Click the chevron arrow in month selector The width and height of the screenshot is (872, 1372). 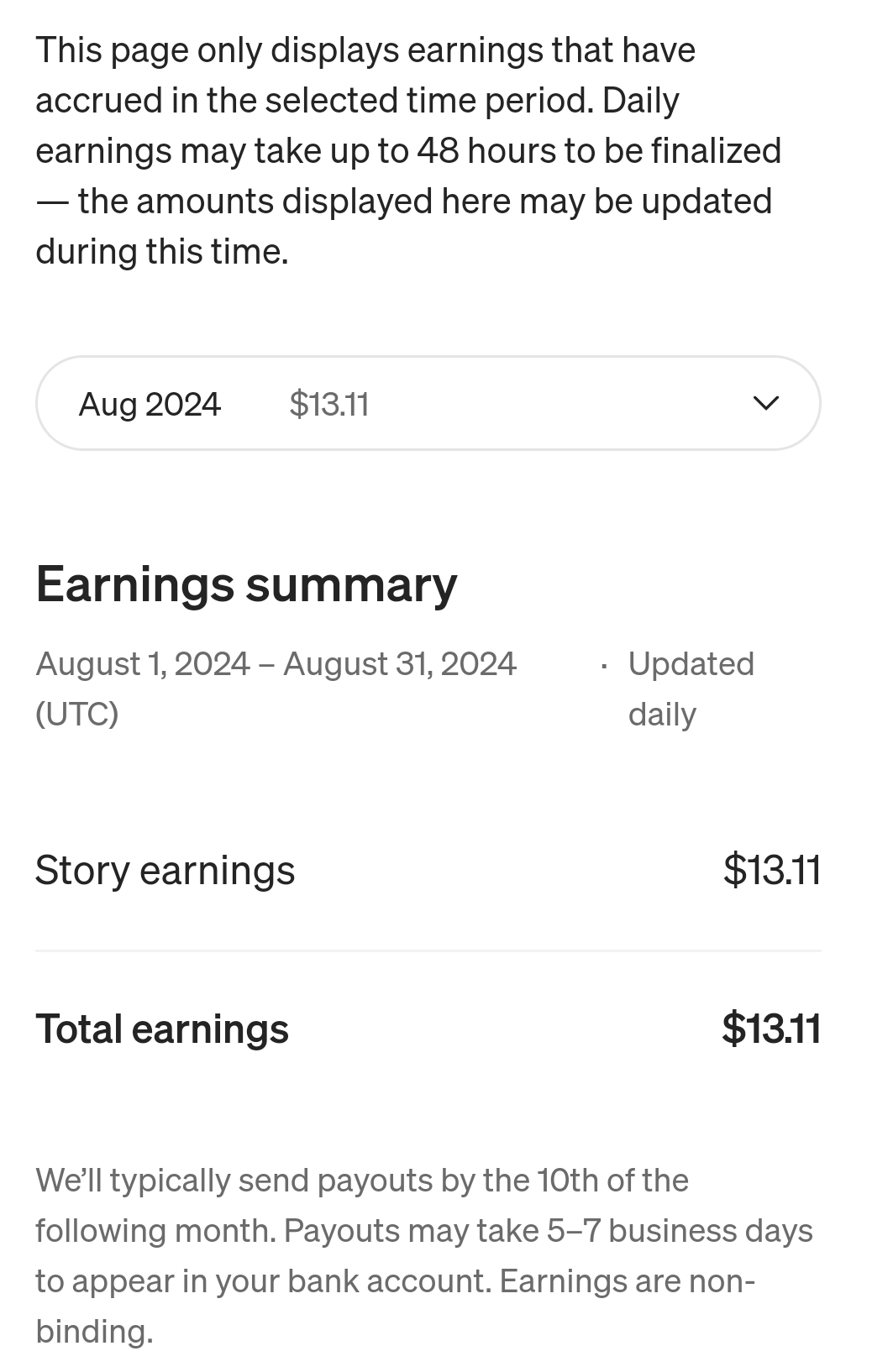point(766,404)
